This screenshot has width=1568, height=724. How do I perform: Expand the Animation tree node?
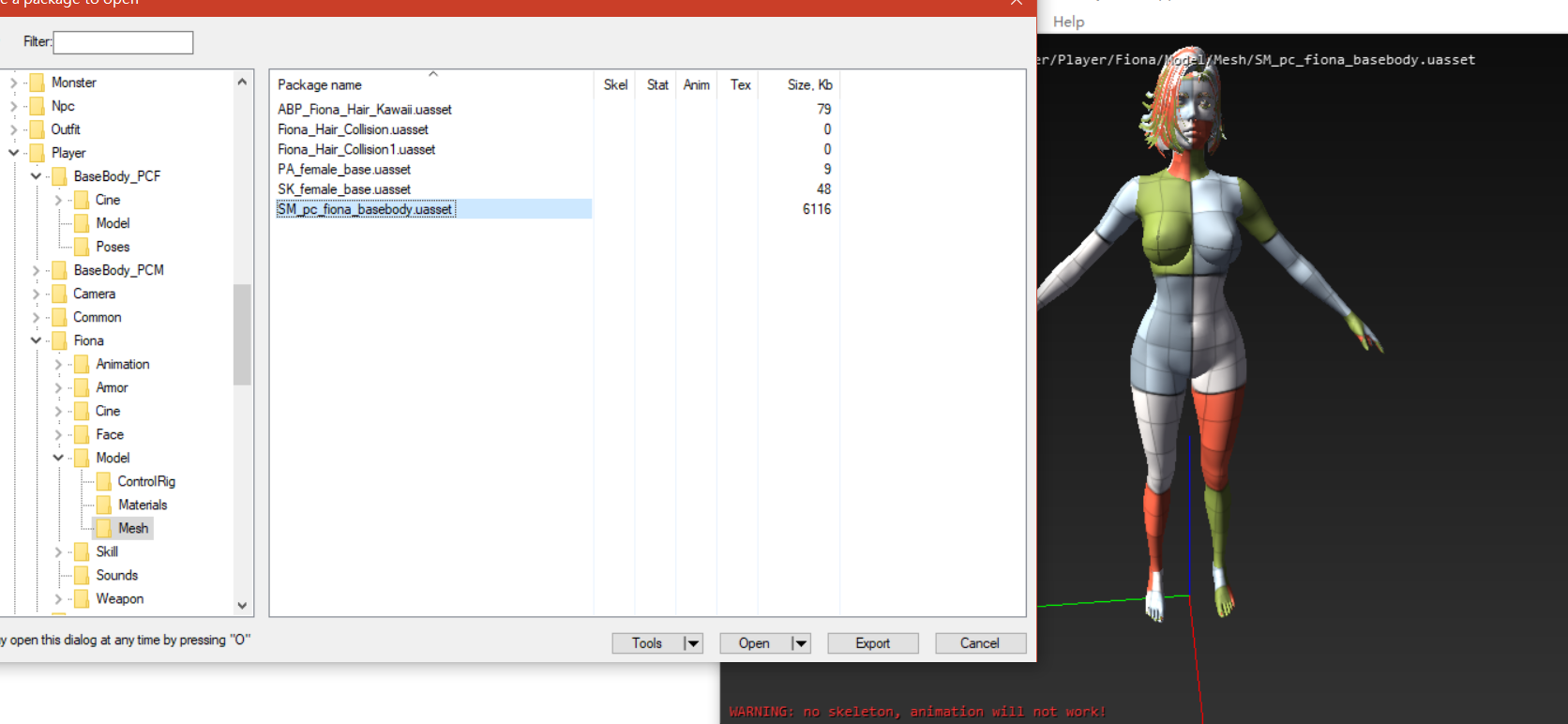(58, 364)
